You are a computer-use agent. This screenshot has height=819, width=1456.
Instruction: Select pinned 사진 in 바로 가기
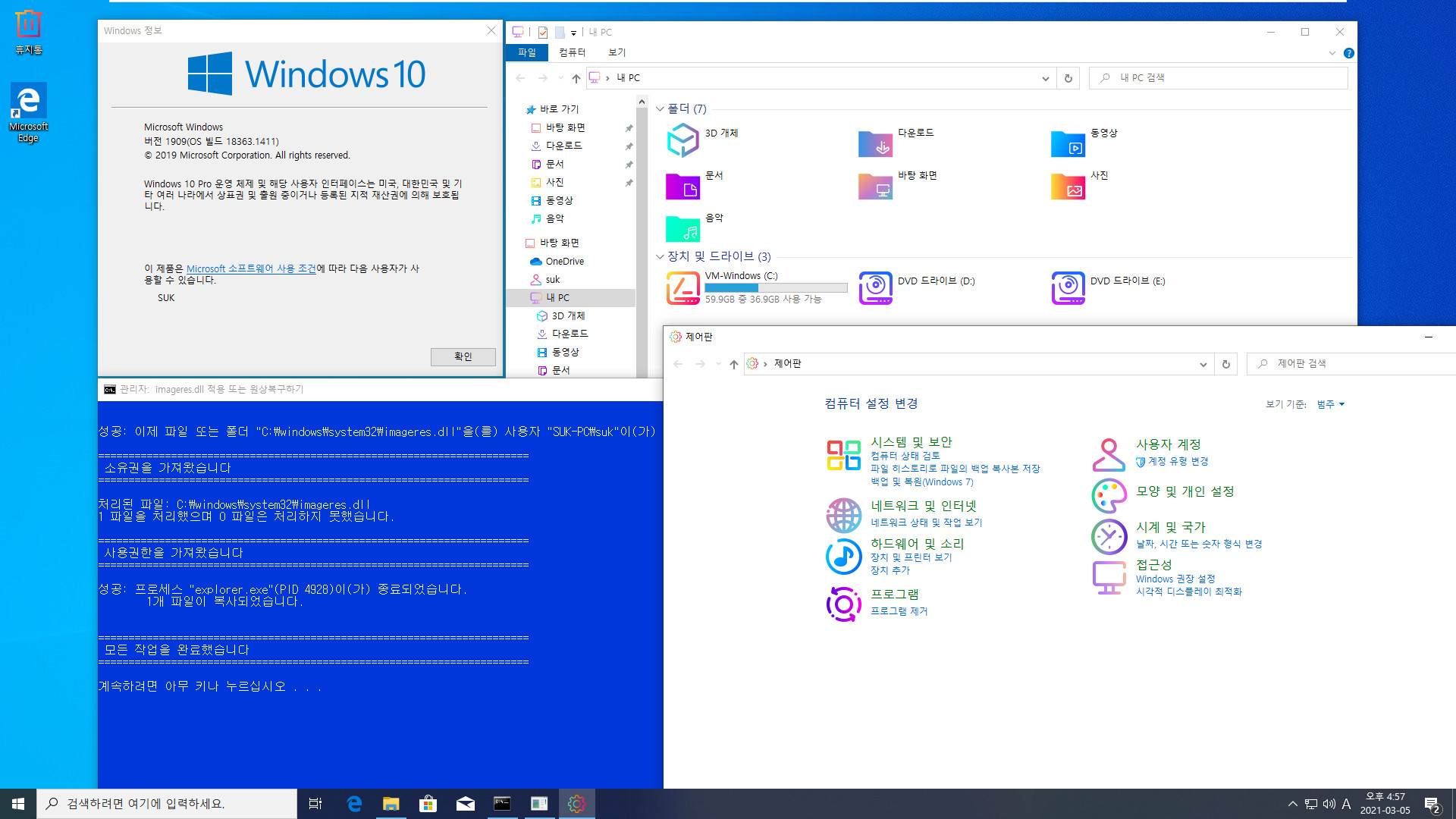pos(554,183)
